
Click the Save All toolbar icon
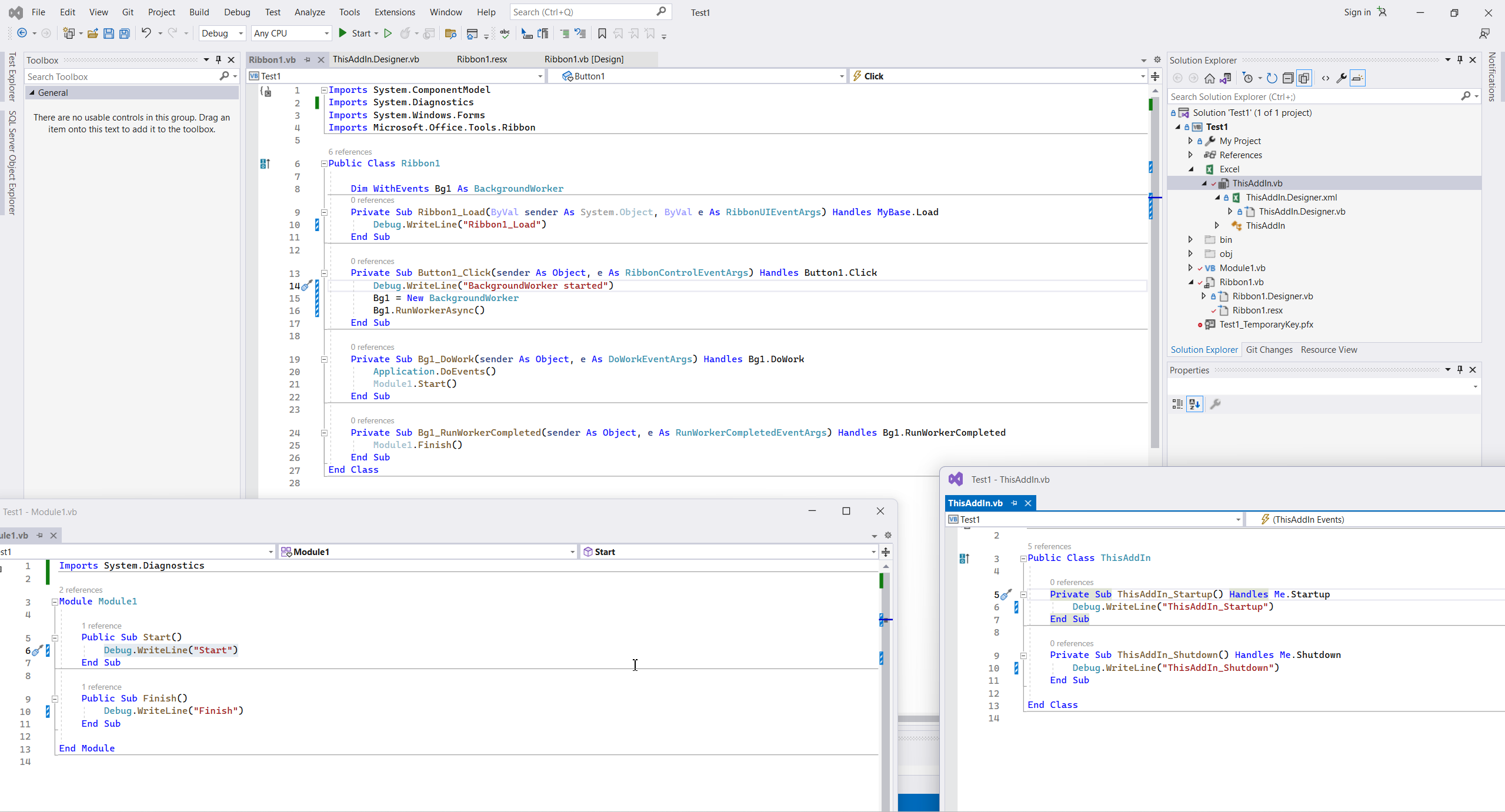[x=125, y=34]
